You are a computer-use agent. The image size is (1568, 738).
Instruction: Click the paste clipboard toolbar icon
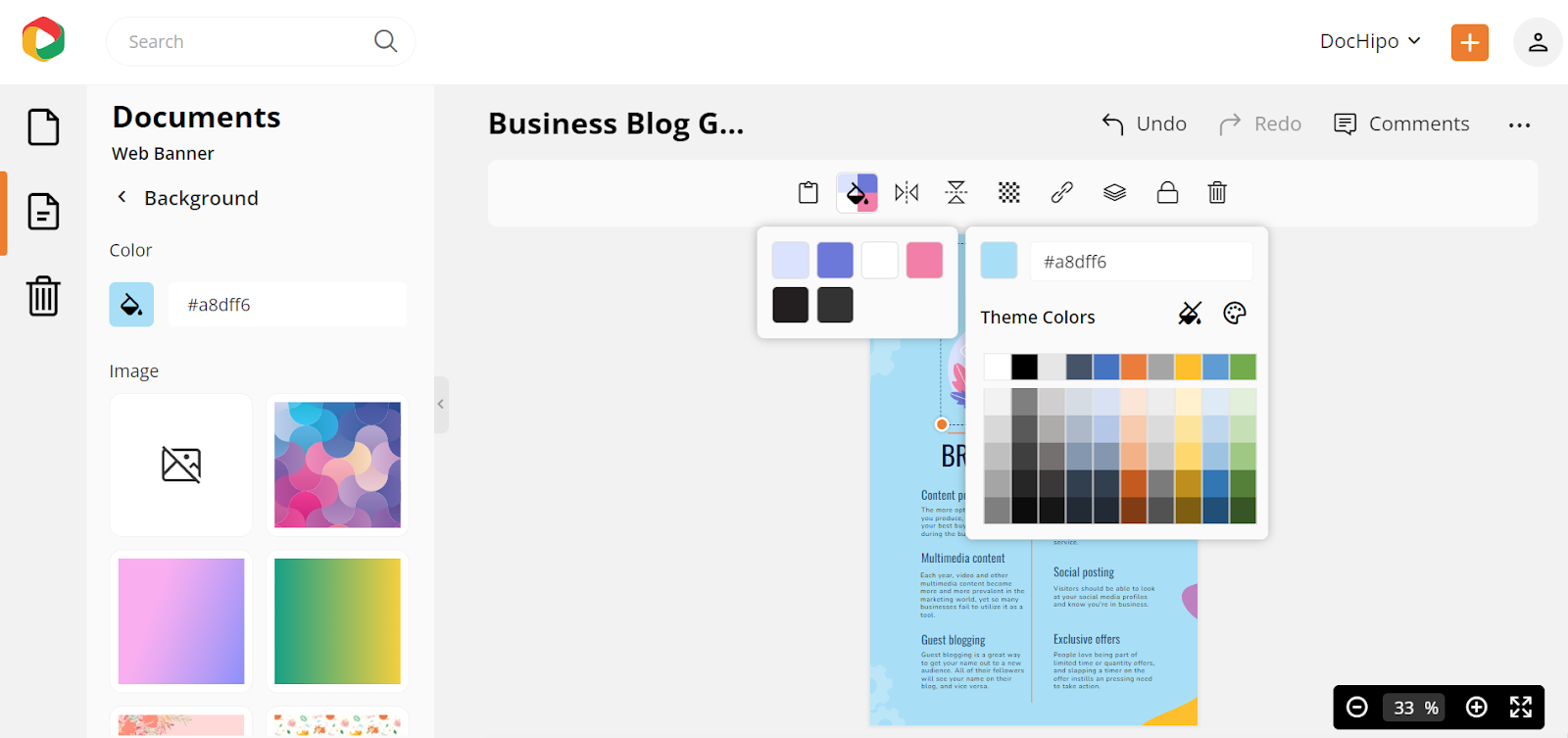(x=808, y=193)
